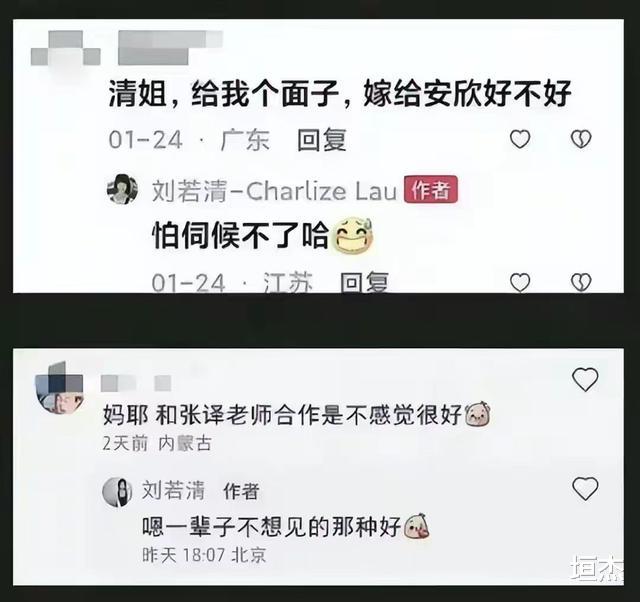Viewport: 640px width, 602px height.
Task: Like the 清姐 marriage comment with heart icon
Action: coord(520,139)
